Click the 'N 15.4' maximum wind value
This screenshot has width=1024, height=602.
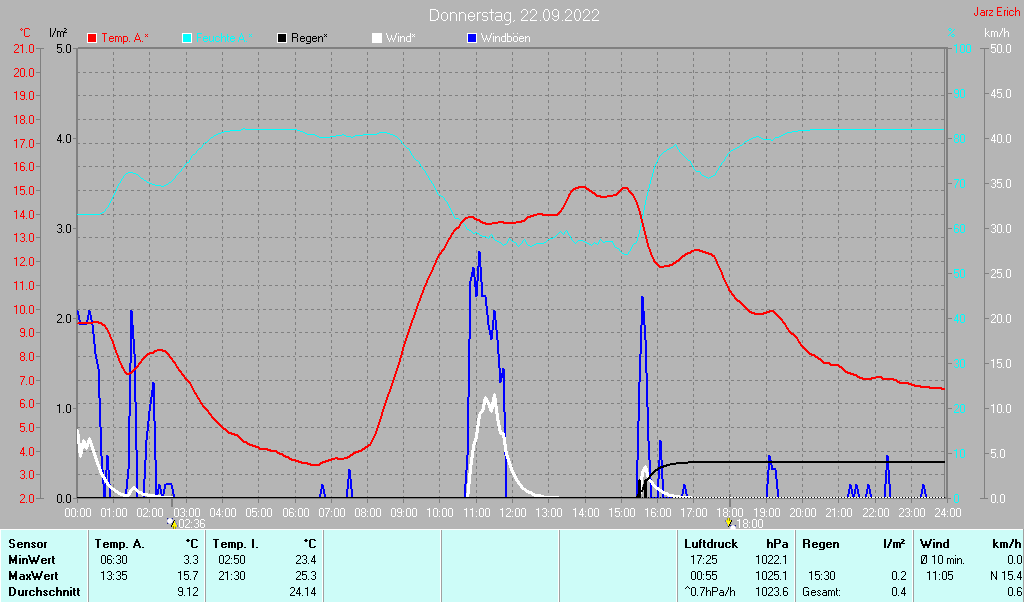tap(1006, 577)
